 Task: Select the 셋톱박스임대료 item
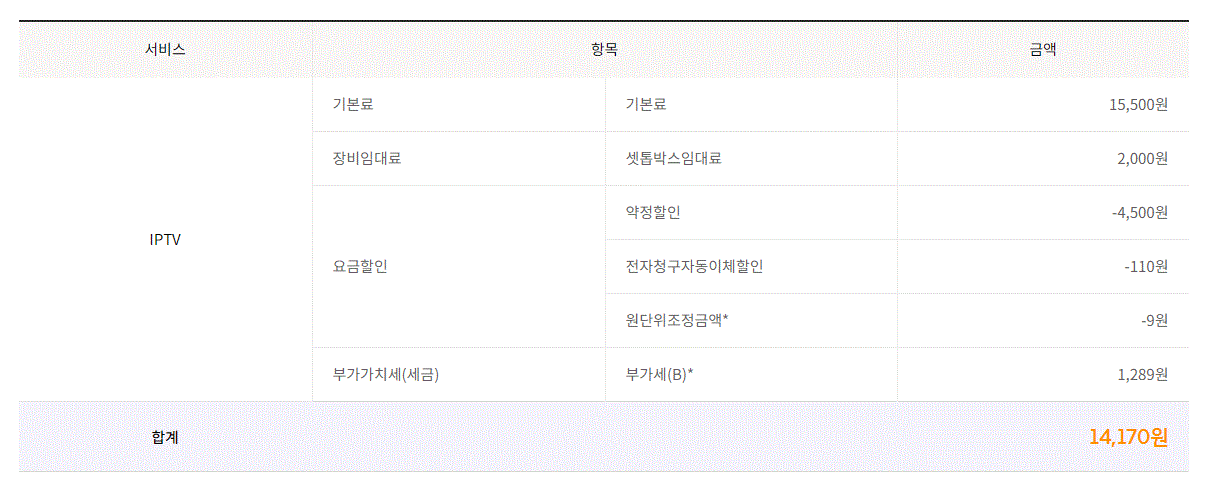[673, 158]
